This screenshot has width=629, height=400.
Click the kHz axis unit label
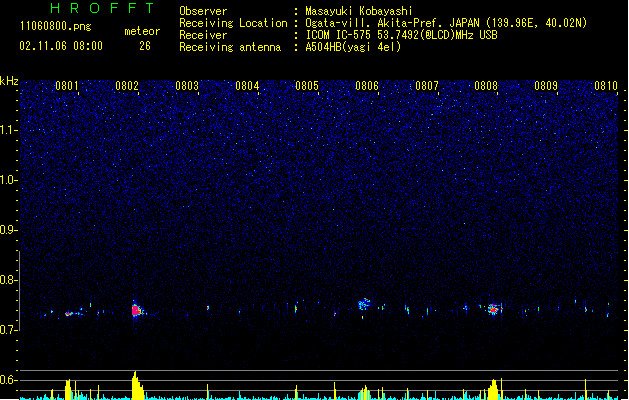click(x=9, y=81)
